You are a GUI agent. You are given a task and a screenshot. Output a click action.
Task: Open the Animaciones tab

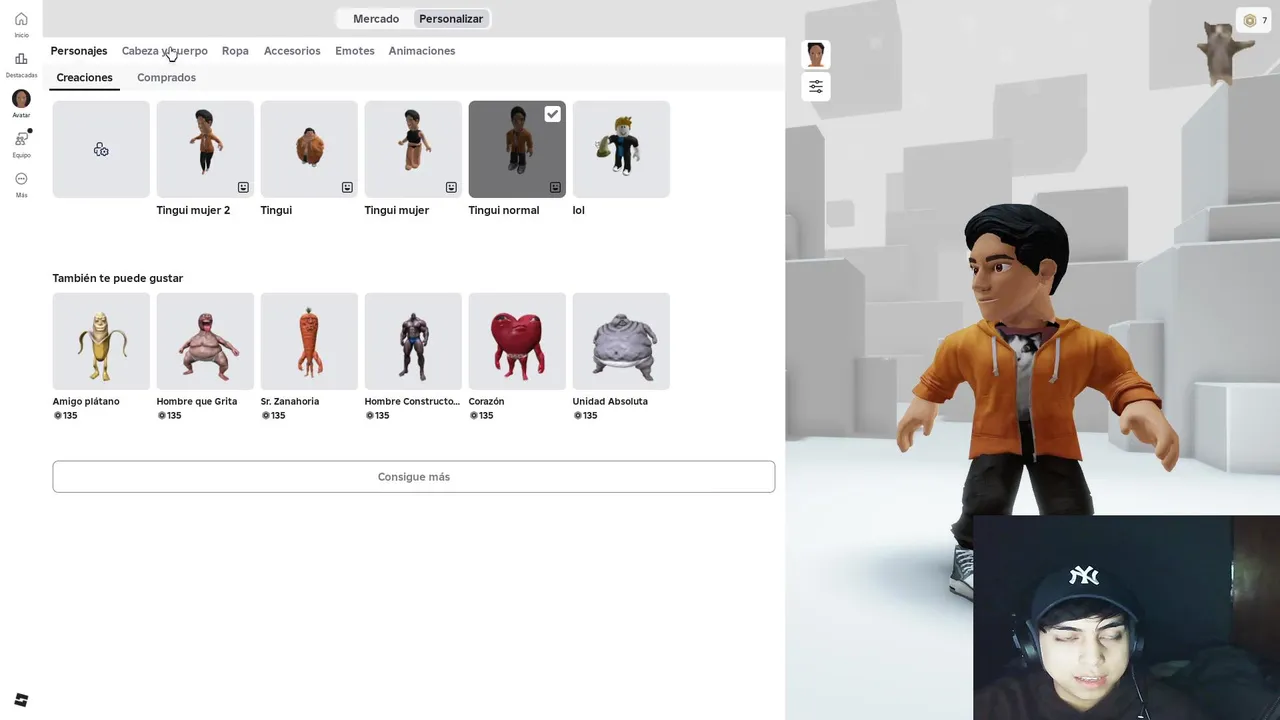pyautogui.click(x=422, y=51)
